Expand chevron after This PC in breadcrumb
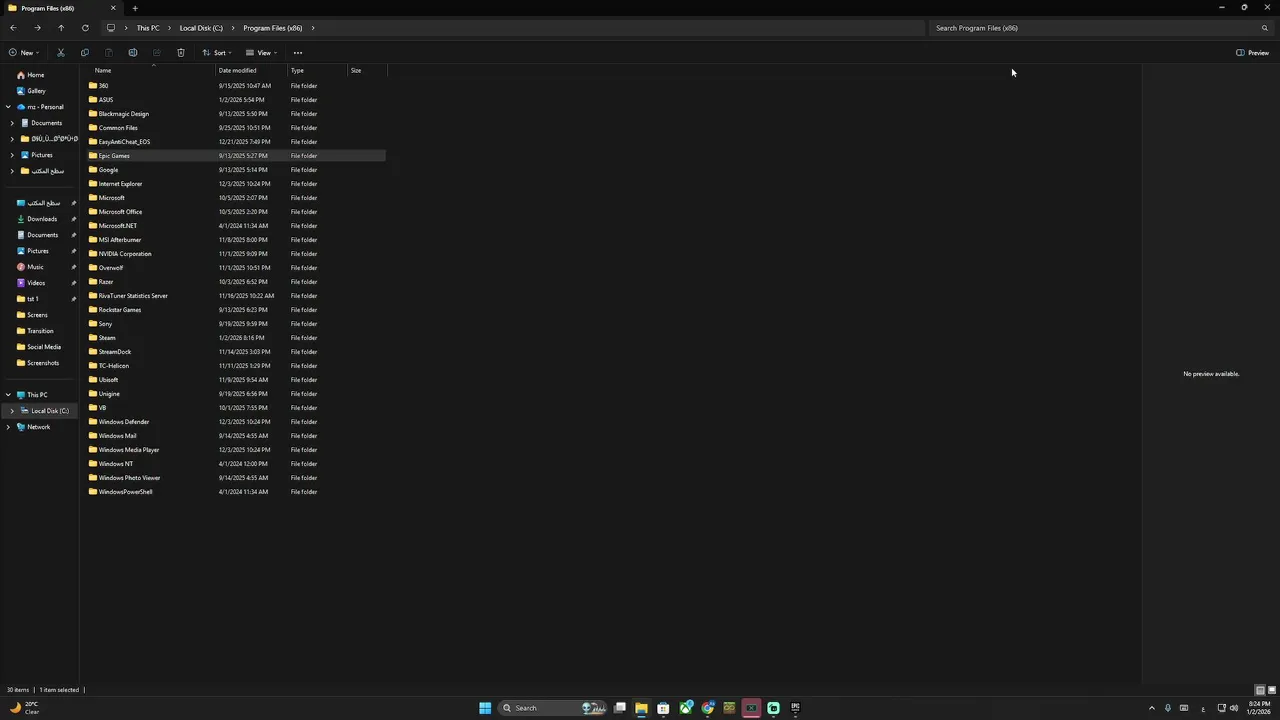Screen dimensions: 1280x720 168,28
